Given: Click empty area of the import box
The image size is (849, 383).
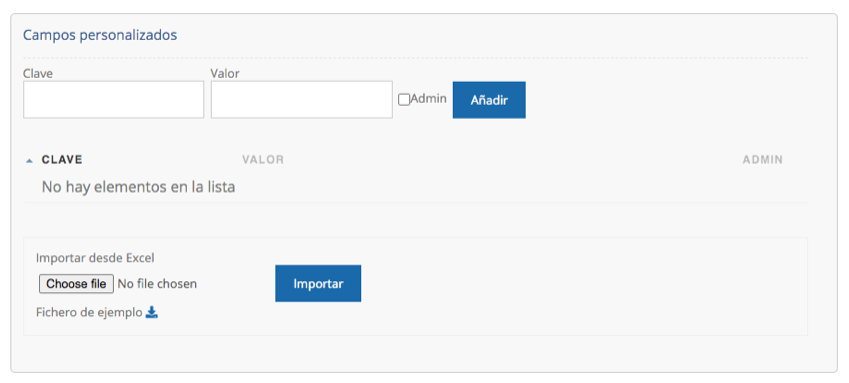Looking at the screenshot, I should pyautogui.click(x=585, y=286).
